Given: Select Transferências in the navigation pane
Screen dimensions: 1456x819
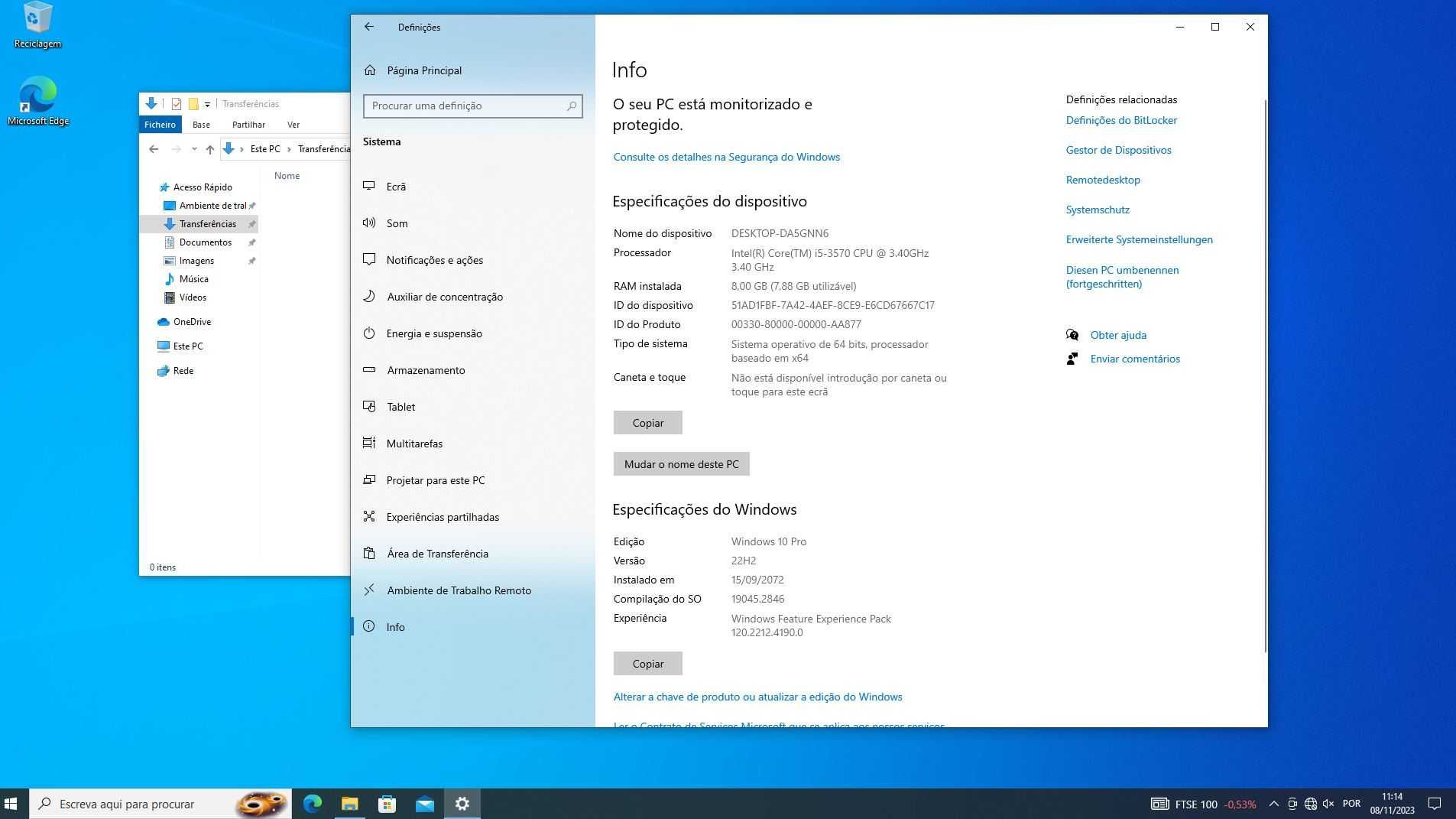Looking at the screenshot, I should [199, 224].
